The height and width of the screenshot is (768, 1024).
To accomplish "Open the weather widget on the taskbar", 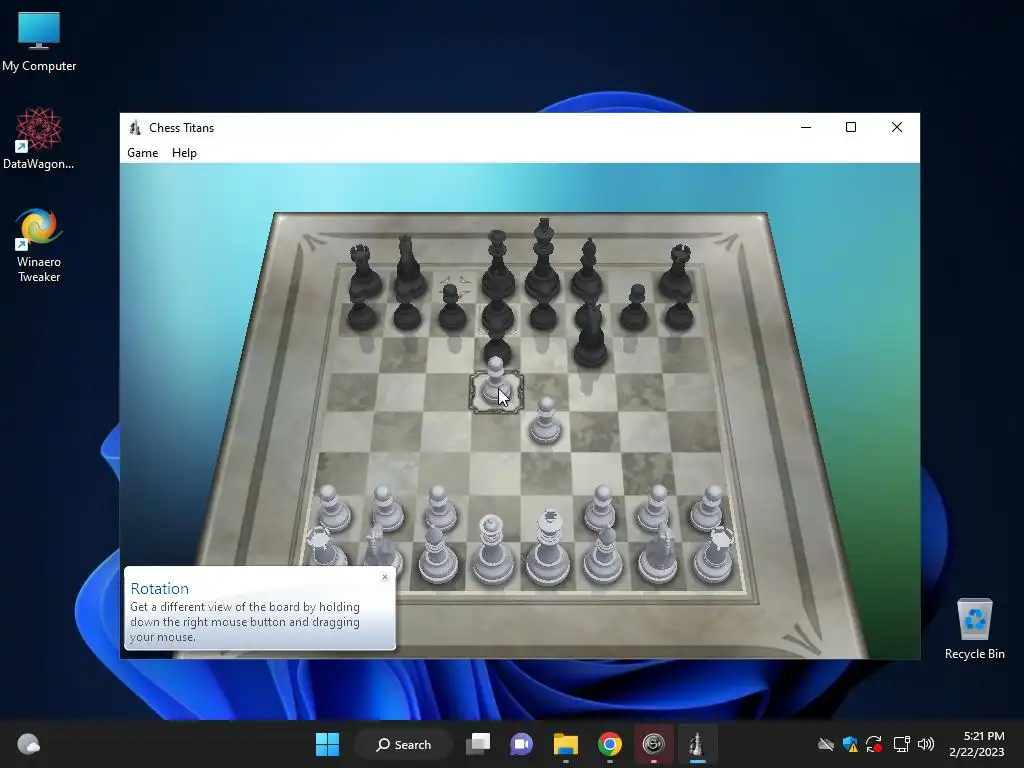I will 28,744.
